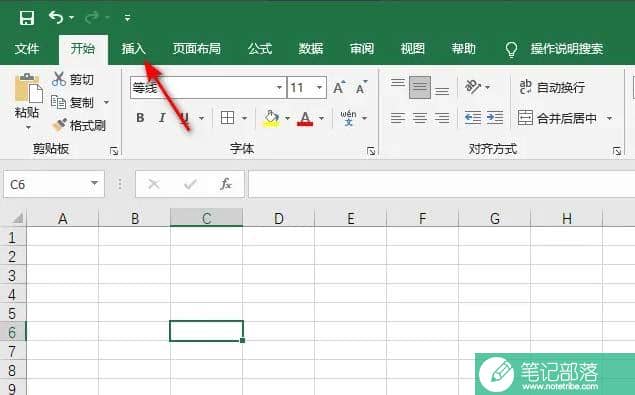Click the 粘贴 paste clipboard icon
The height and width of the screenshot is (395, 635).
pos(28,88)
